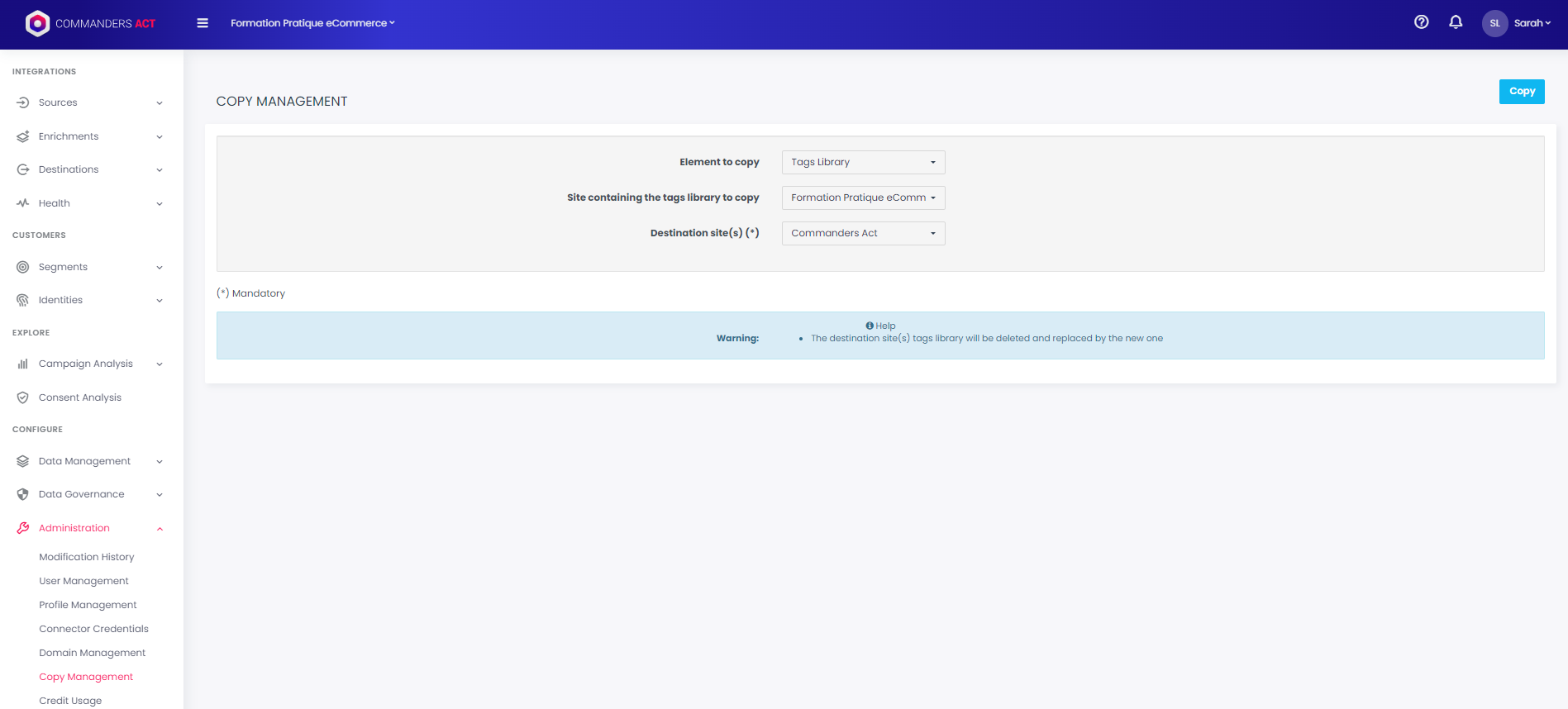The height and width of the screenshot is (709, 1568).
Task: Click the Sources sidebar icon
Action: pyautogui.click(x=23, y=102)
